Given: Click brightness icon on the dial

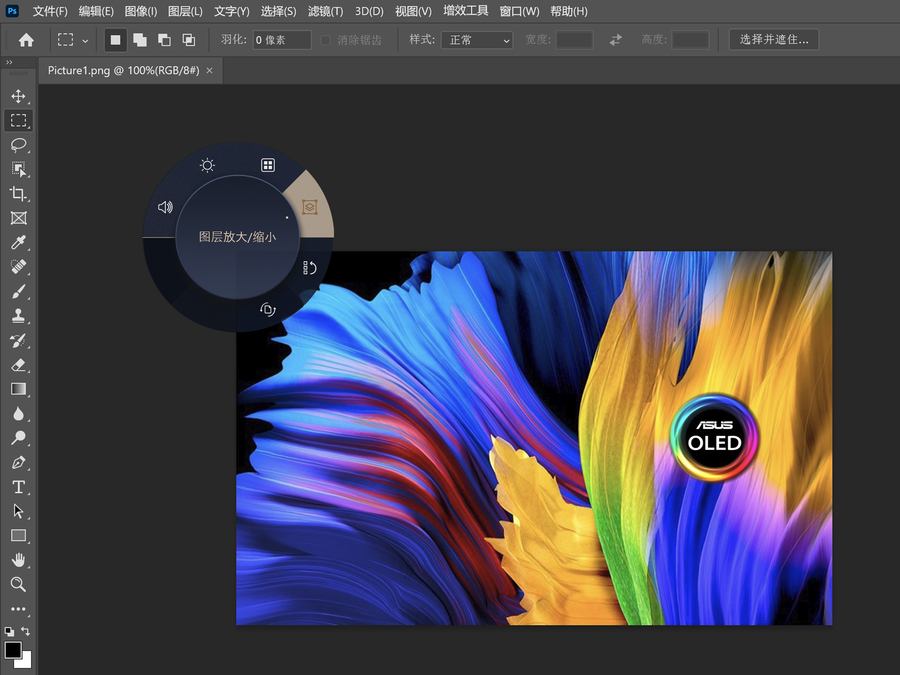Looking at the screenshot, I should pyautogui.click(x=207, y=165).
